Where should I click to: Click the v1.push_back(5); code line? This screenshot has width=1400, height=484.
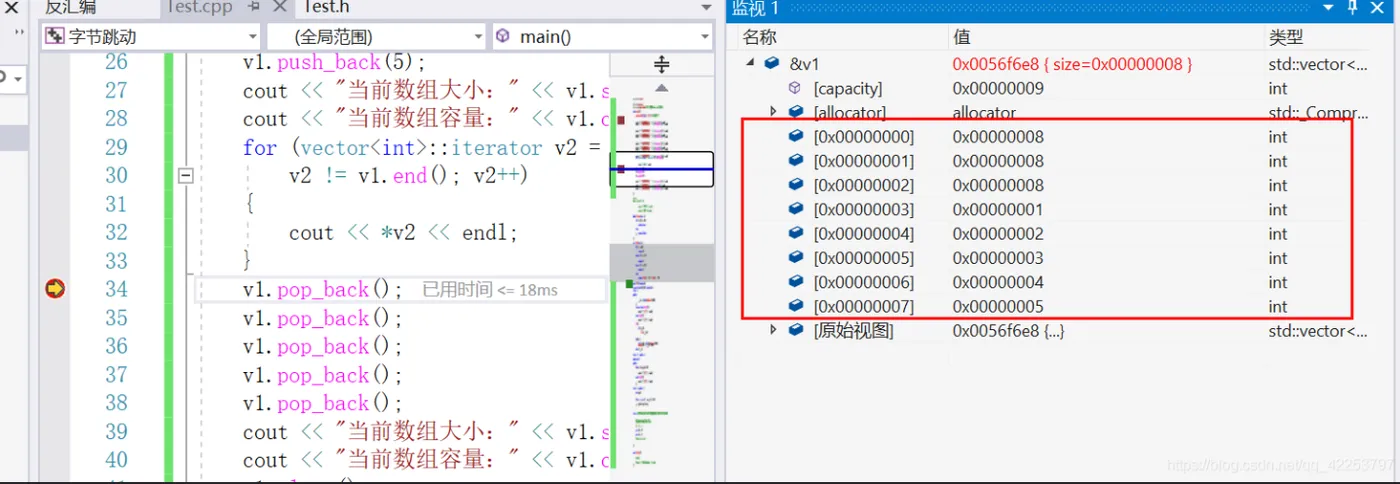tap(334, 62)
